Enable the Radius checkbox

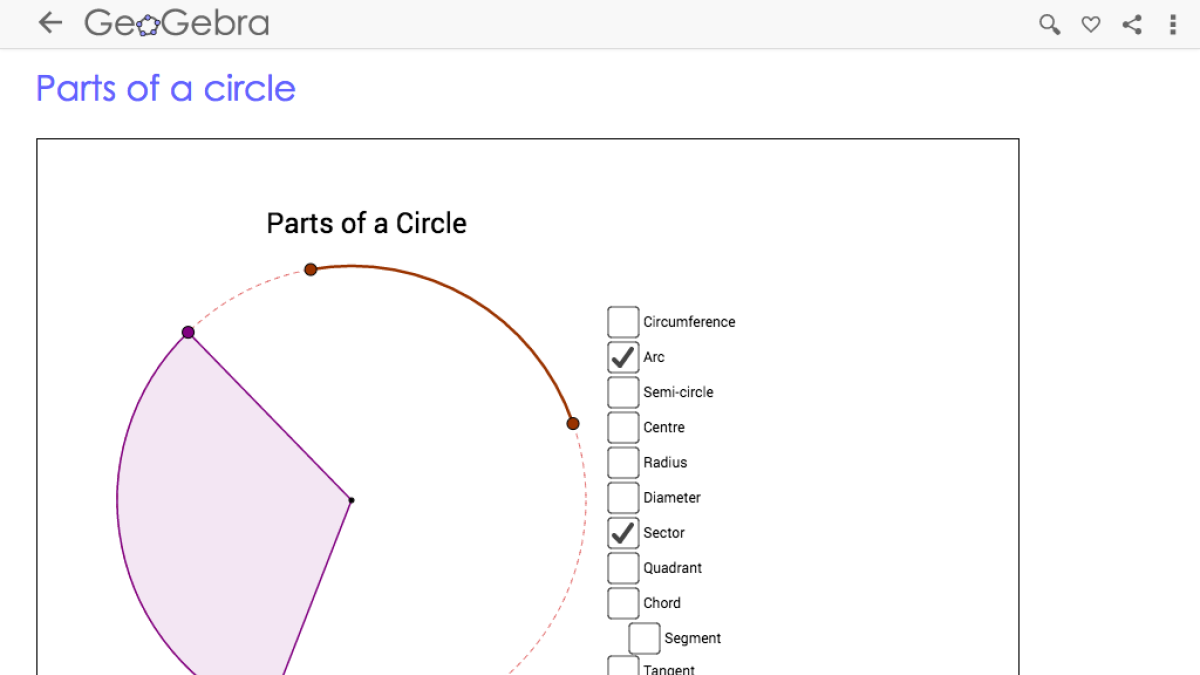click(623, 461)
